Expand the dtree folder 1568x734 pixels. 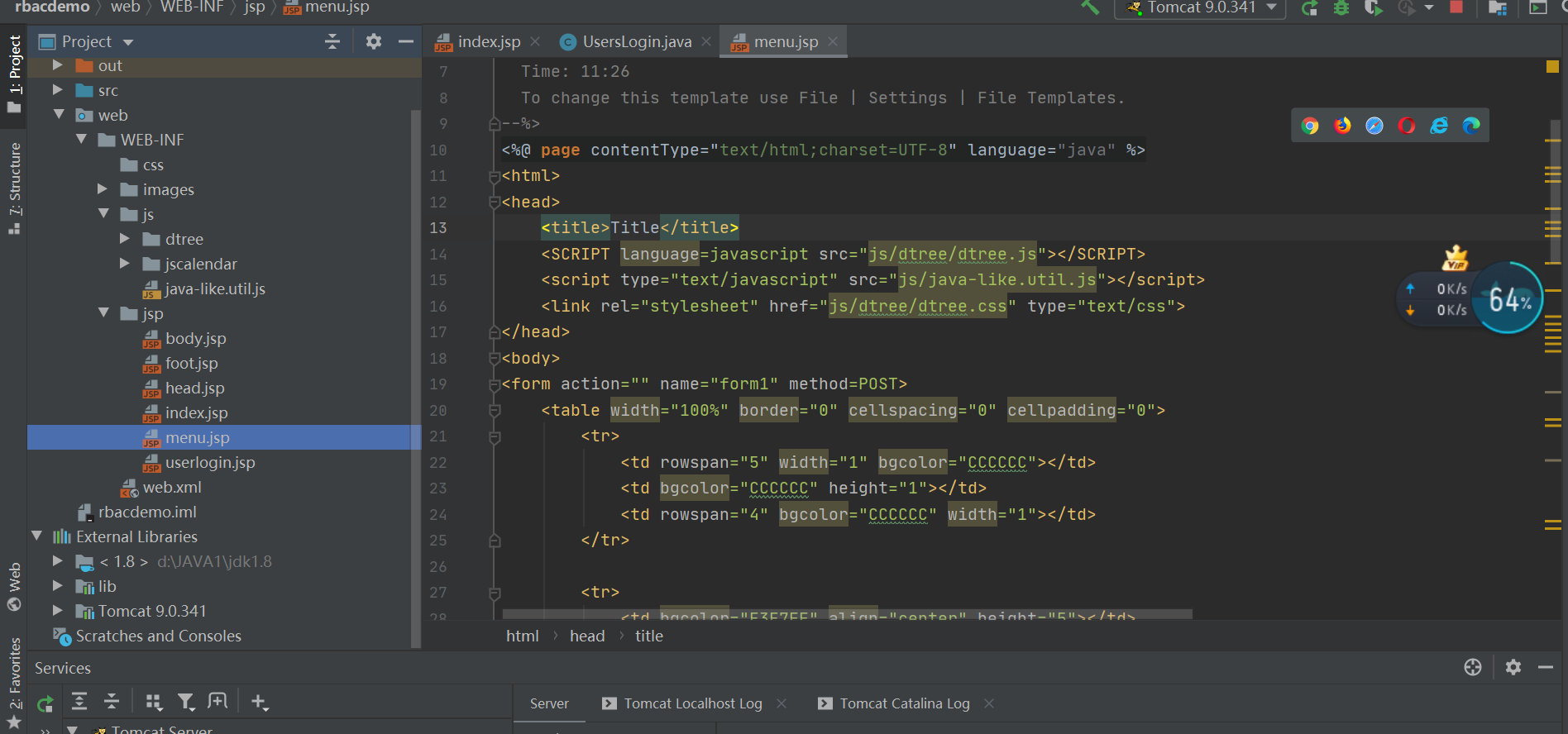pos(125,239)
